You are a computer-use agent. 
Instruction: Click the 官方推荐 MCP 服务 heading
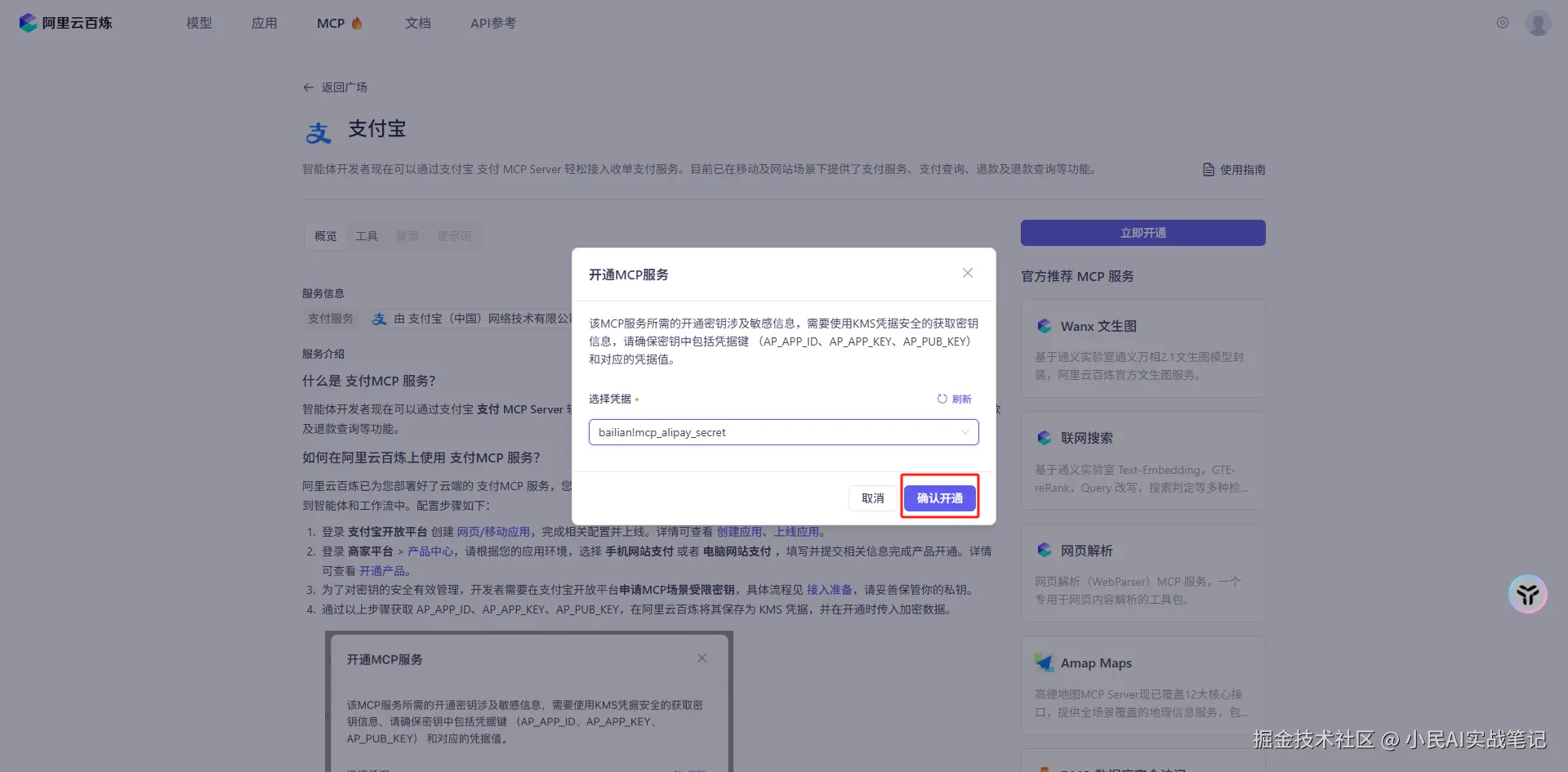[1077, 276]
